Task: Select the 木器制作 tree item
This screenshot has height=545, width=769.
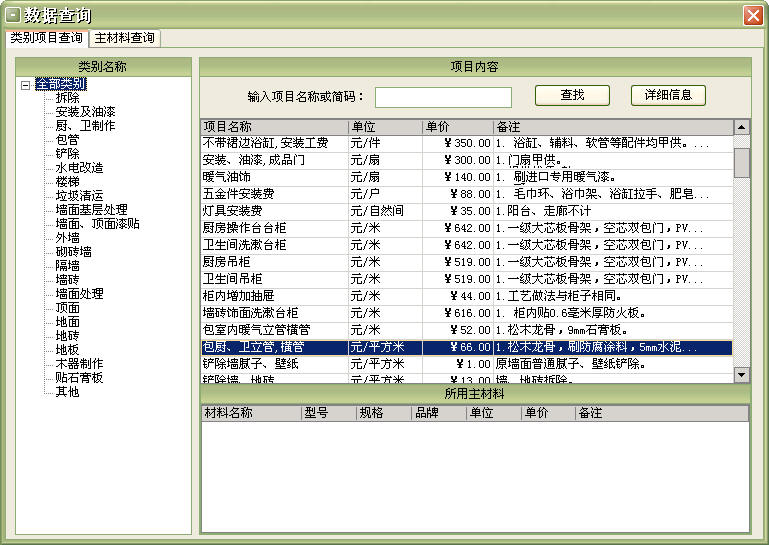Action: pyautogui.click(x=79, y=364)
